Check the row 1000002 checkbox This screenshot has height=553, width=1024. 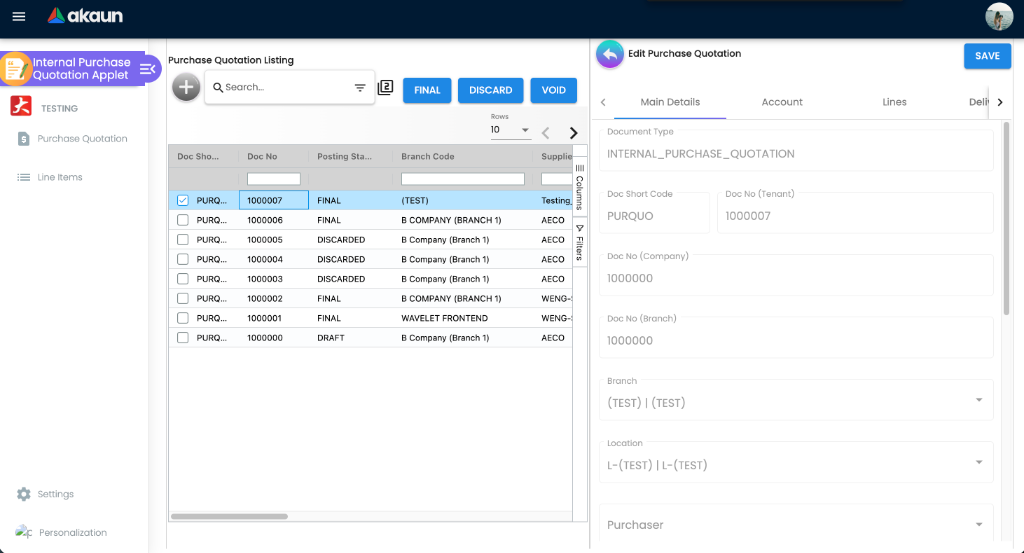[x=183, y=298]
